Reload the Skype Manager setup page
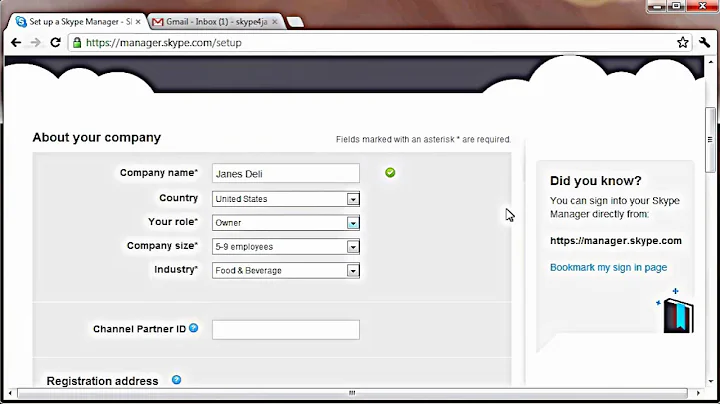 (56, 43)
